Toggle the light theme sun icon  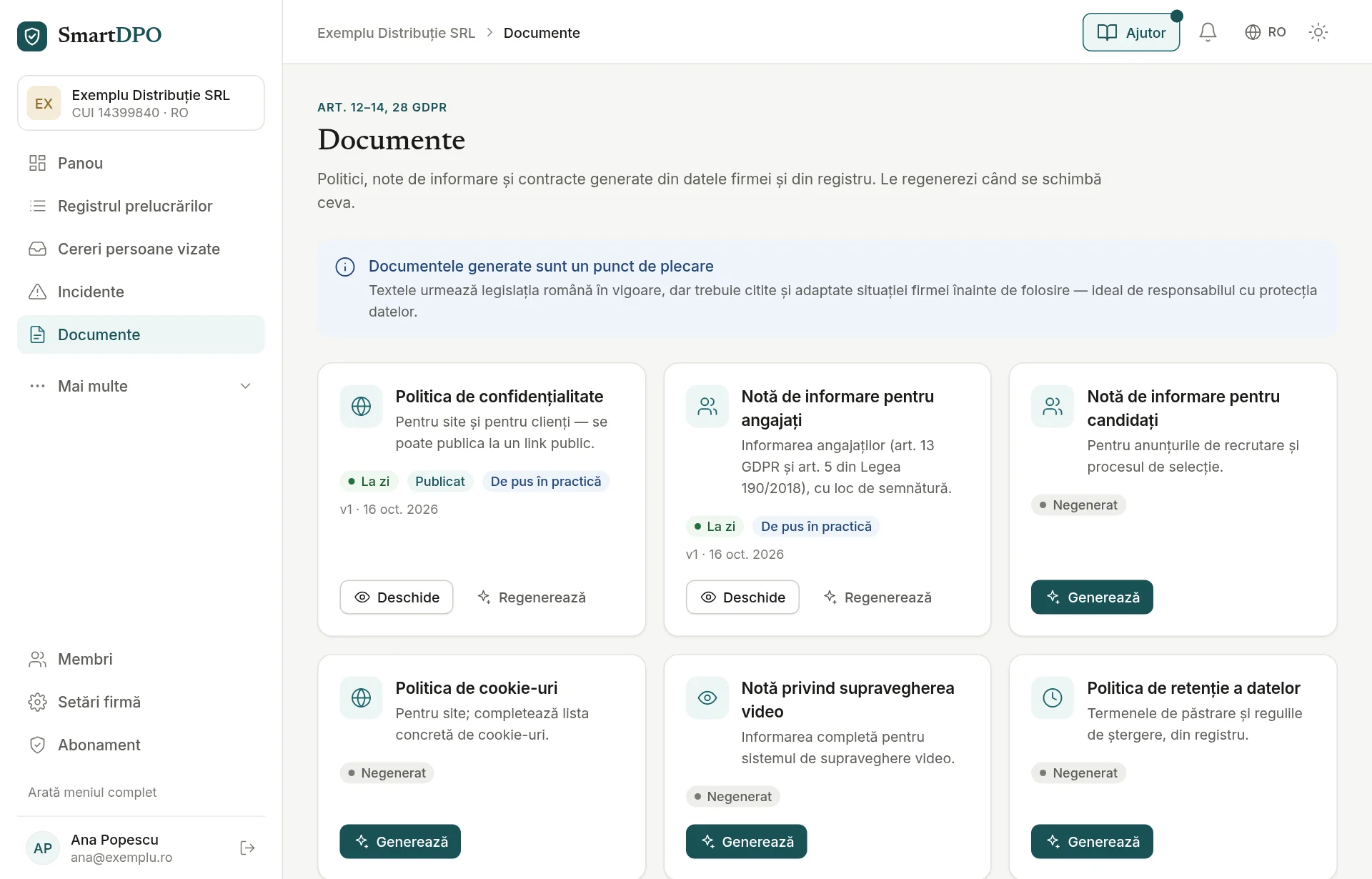[x=1318, y=32]
